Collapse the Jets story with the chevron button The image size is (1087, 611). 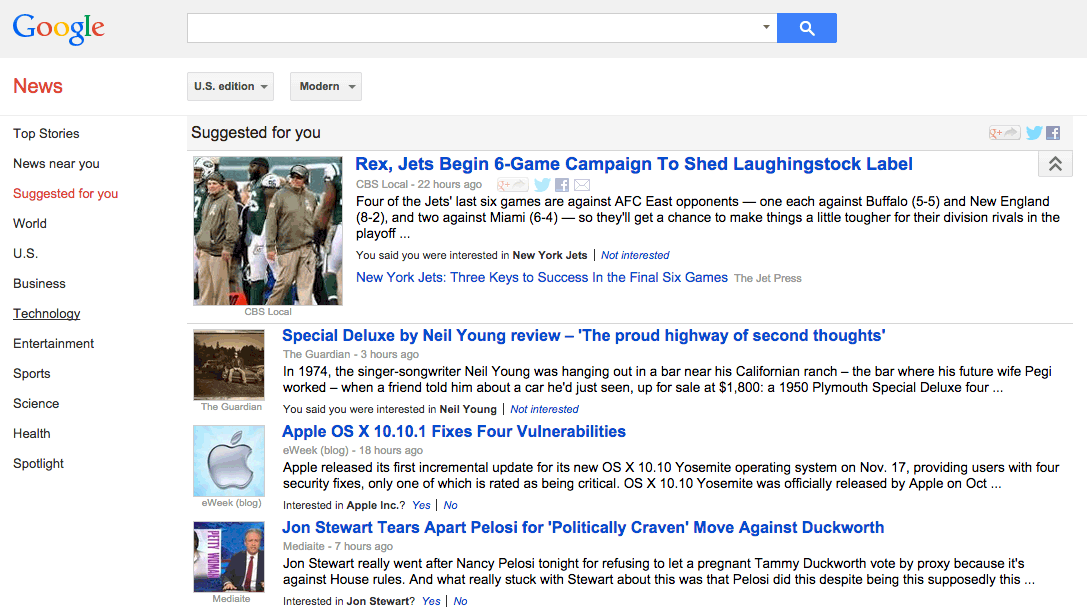pos(1055,163)
